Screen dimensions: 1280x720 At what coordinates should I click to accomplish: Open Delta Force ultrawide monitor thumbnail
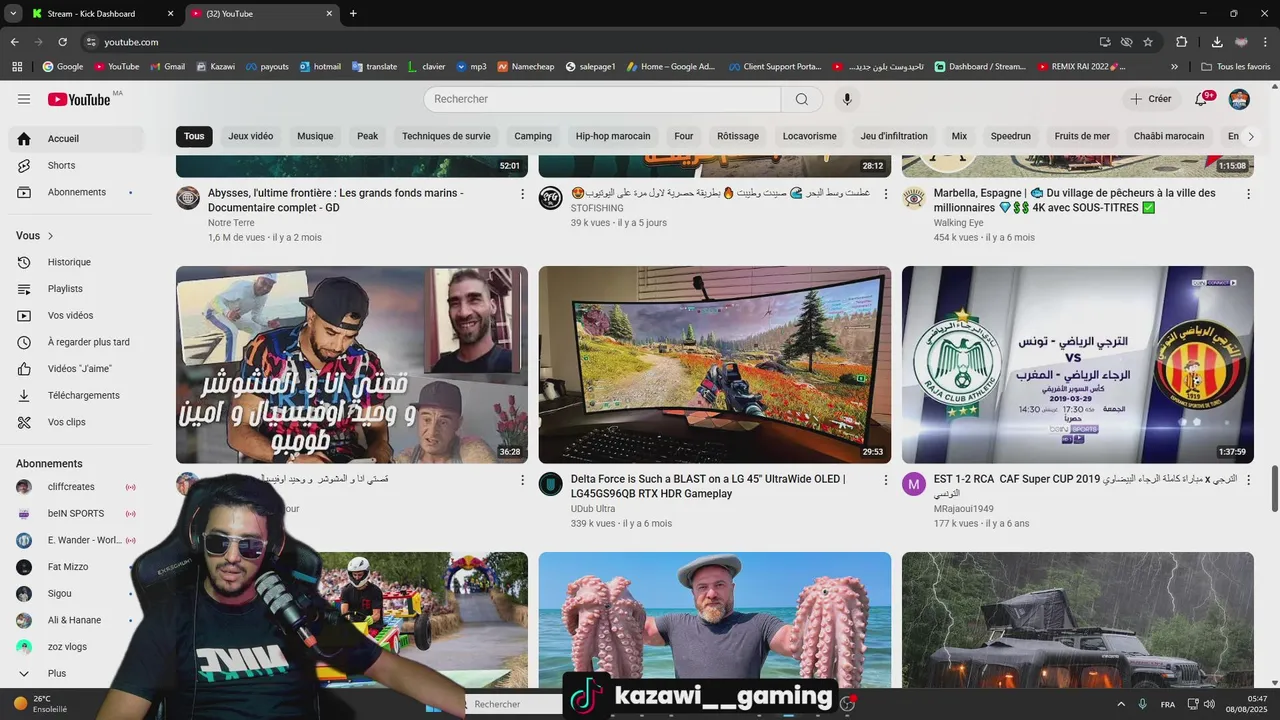pos(715,365)
